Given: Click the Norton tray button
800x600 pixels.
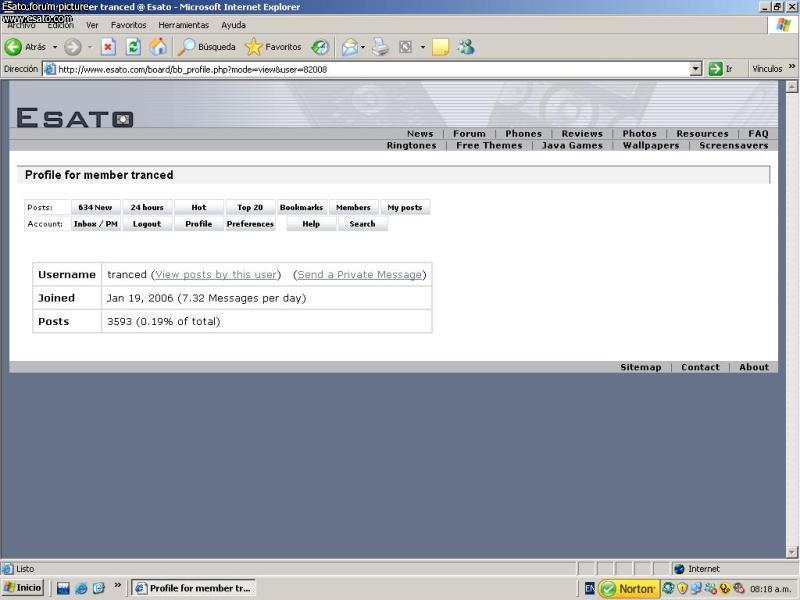Looking at the screenshot, I should (629, 589).
